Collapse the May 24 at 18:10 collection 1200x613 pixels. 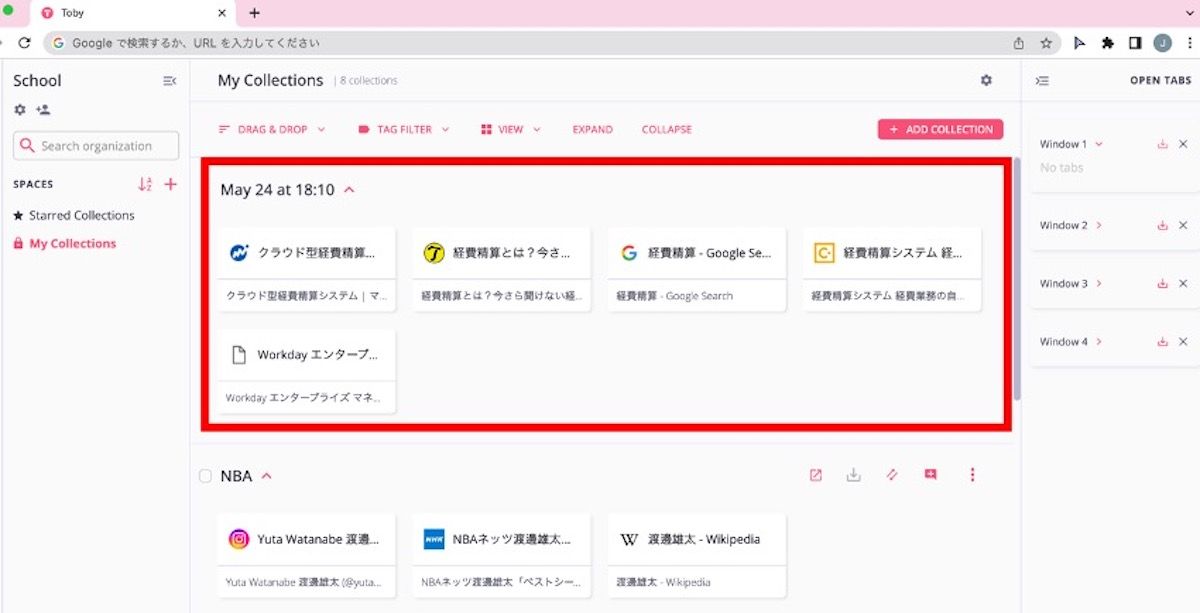[349, 190]
